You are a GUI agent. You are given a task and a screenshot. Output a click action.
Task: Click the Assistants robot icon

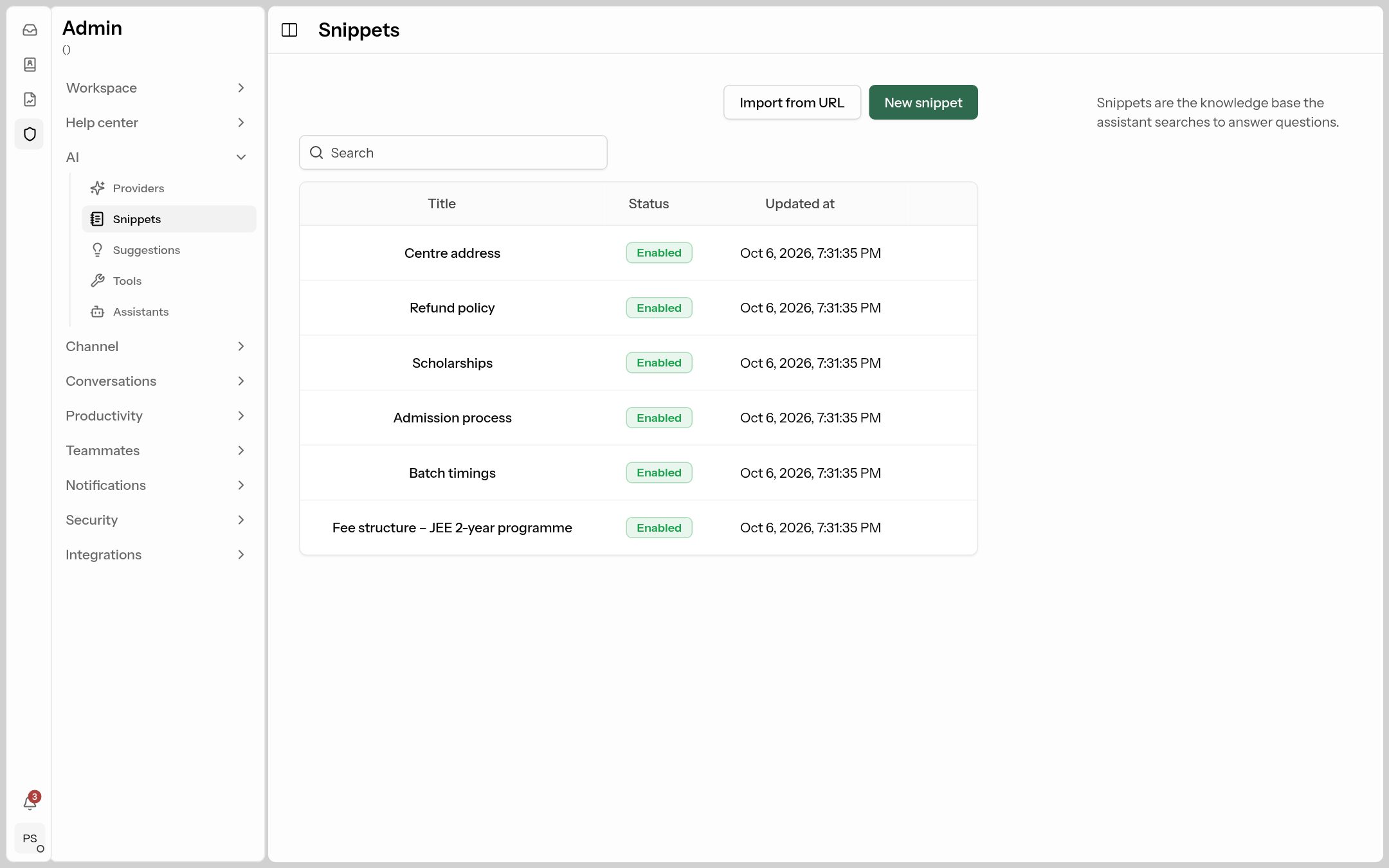coord(97,312)
